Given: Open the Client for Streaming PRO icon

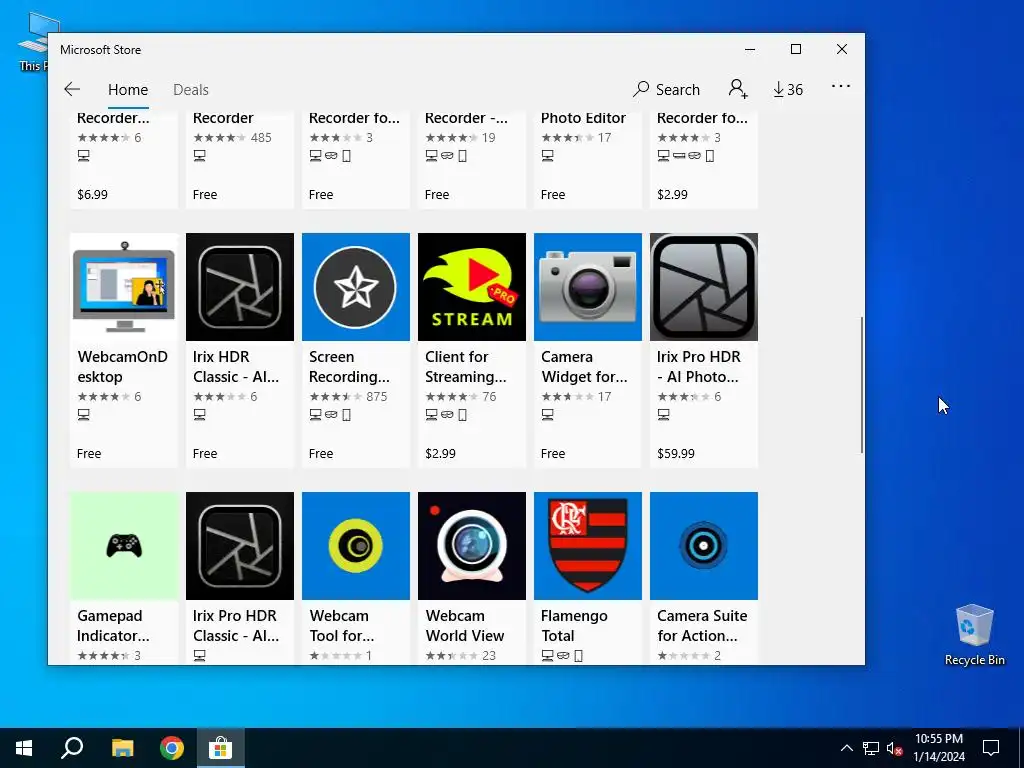Looking at the screenshot, I should (472, 287).
